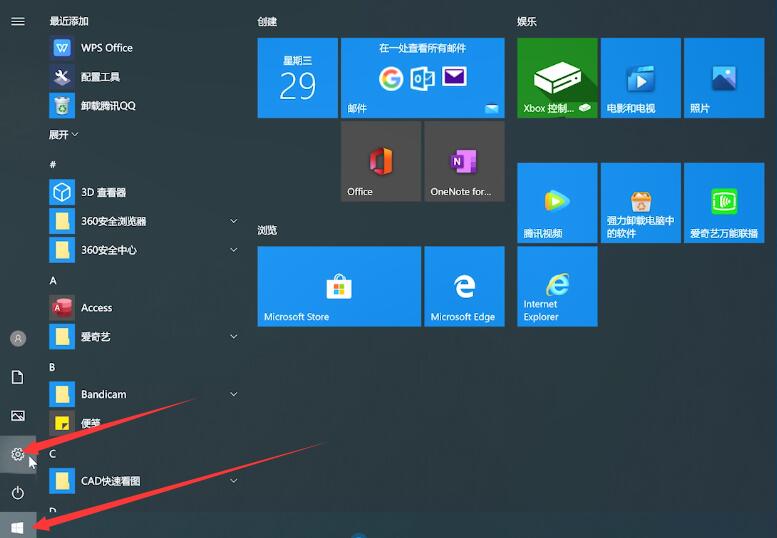Open the OneNote for... tile
Image resolution: width=777 pixels, height=538 pixels.
click(x=464, y=161)
